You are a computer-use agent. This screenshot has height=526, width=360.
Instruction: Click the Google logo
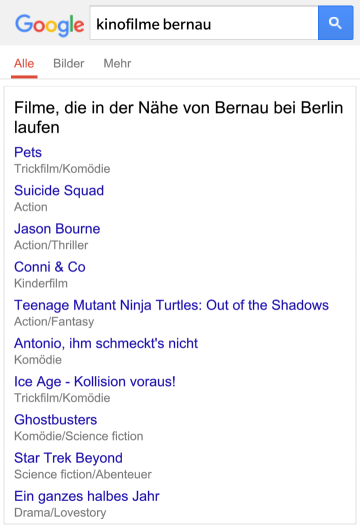pos(50,25)
